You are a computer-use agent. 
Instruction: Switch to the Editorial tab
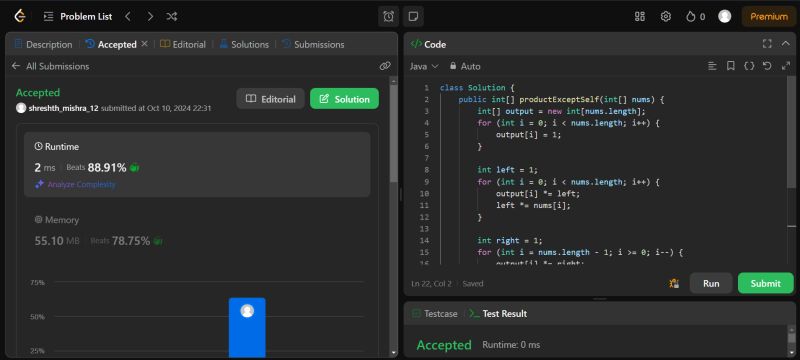(183, 44)
